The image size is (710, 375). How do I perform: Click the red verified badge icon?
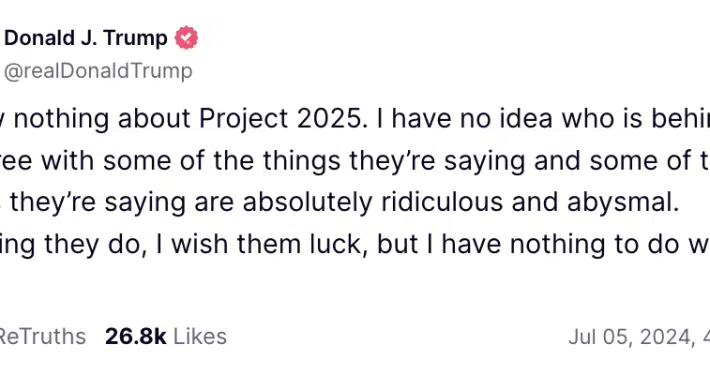(x=187, y=38)
